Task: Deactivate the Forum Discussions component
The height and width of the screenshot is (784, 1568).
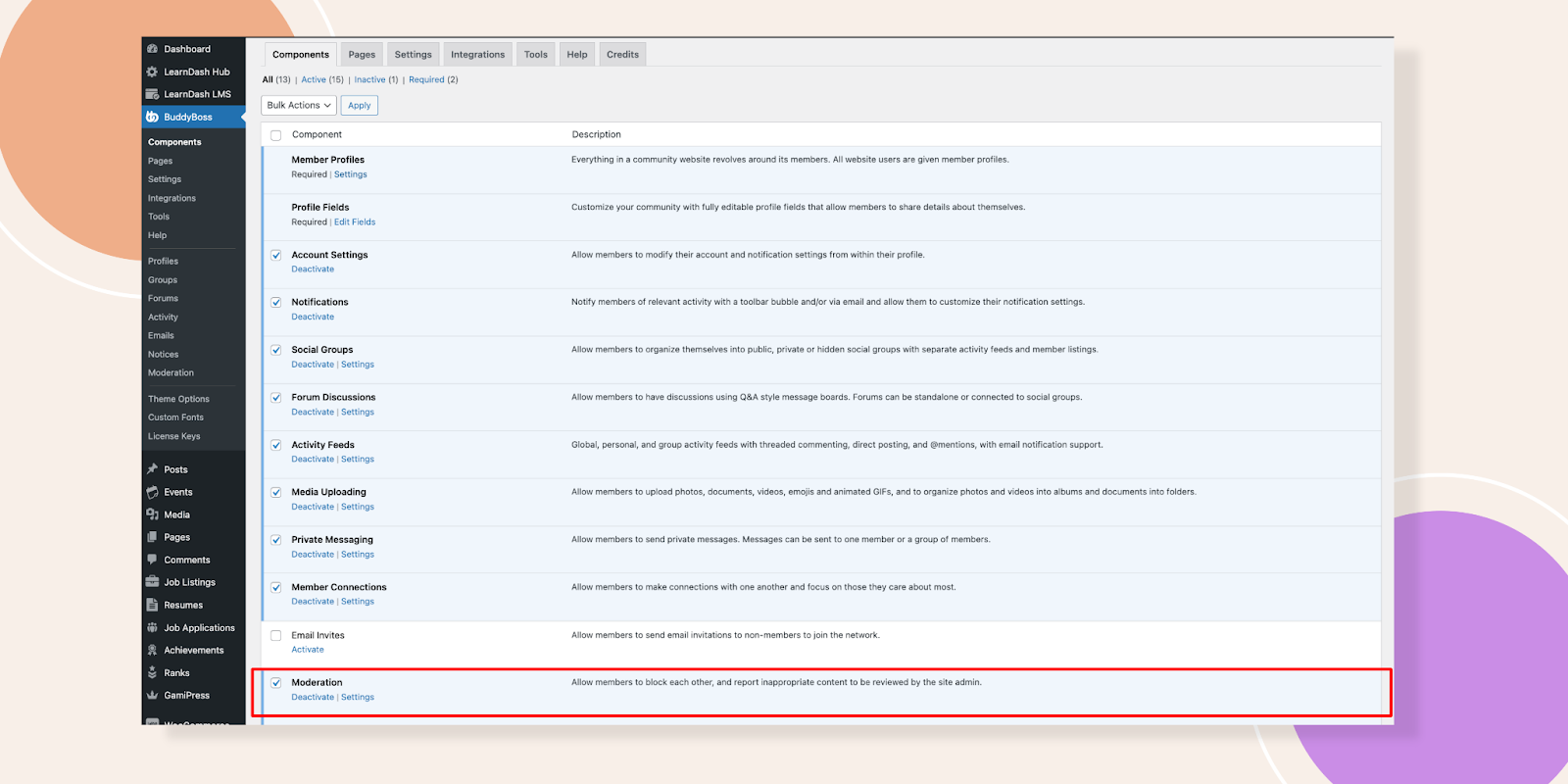Action: pos(313,413)
